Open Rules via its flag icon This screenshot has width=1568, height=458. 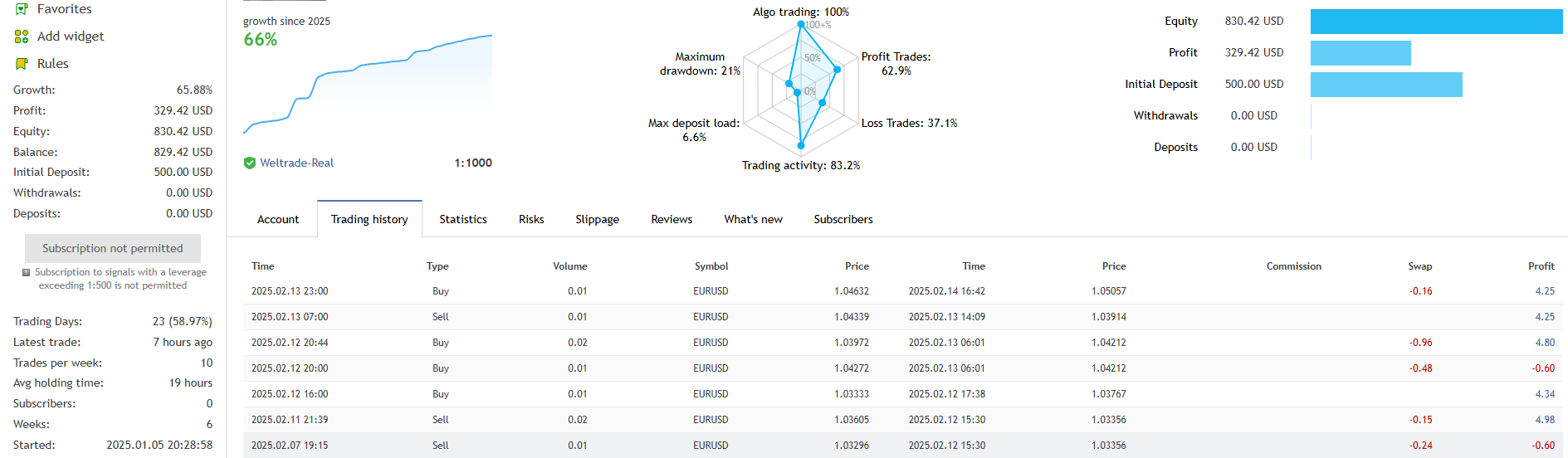[22, 64]
